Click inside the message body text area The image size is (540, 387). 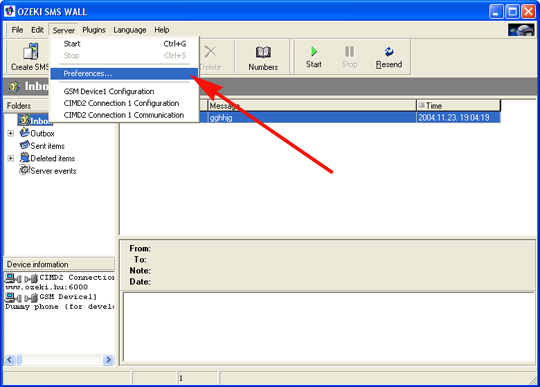click(x=329, y=327)
